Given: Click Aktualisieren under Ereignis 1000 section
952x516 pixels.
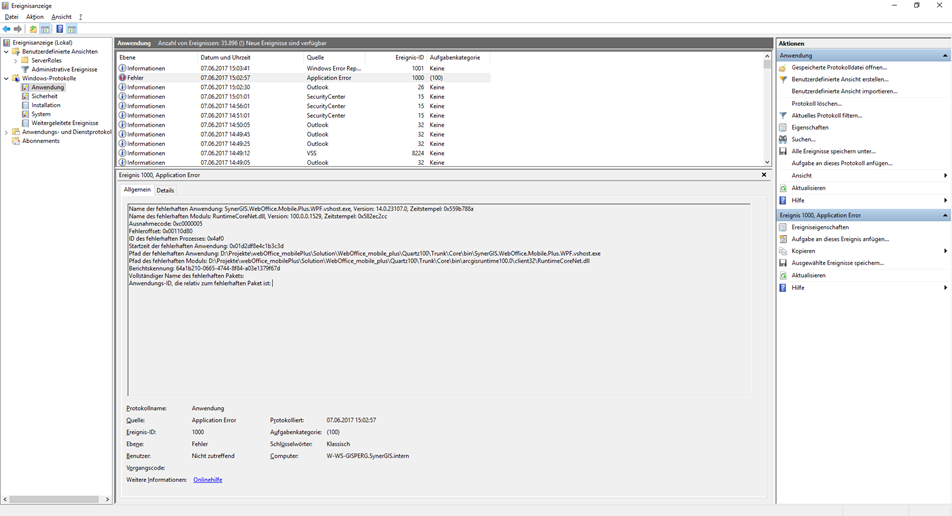Looking at the screenshot, I should 808,275.
